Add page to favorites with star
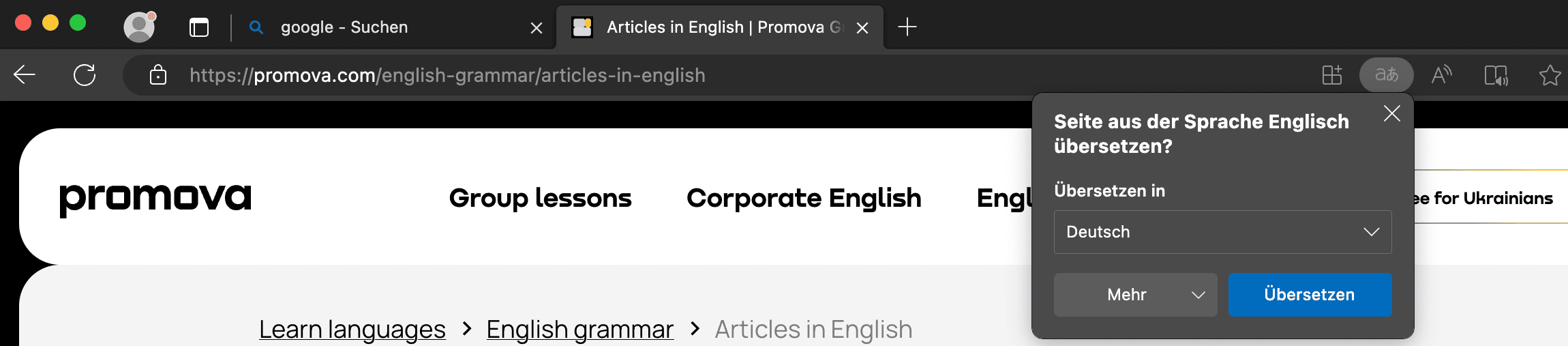 [x=1550, y=75]
